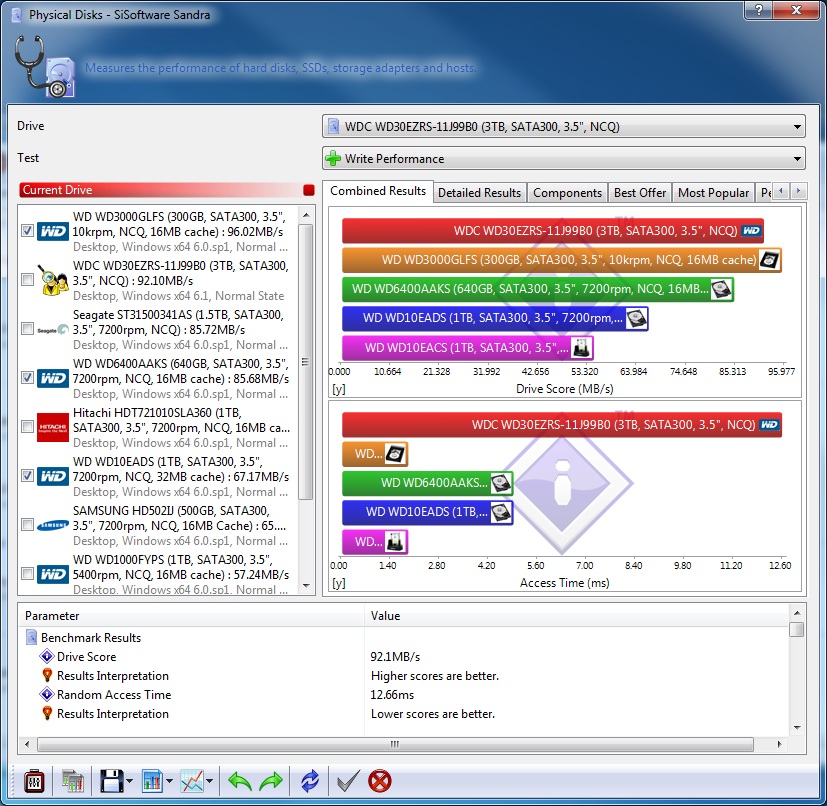
Task: Click the Parameter column header
Action: (x=192, y=616)
